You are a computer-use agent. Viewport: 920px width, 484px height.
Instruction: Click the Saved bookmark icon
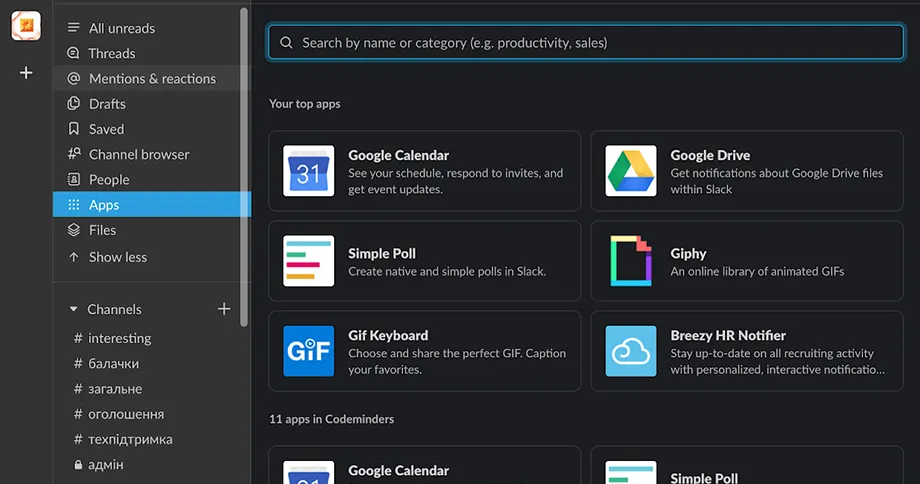point(73,128)
